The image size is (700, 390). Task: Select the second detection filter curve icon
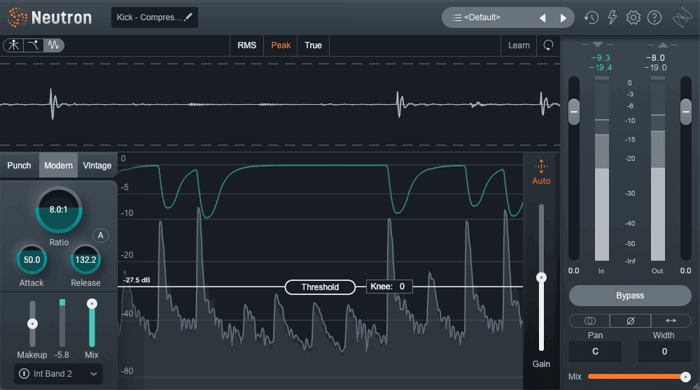[33, 45]
